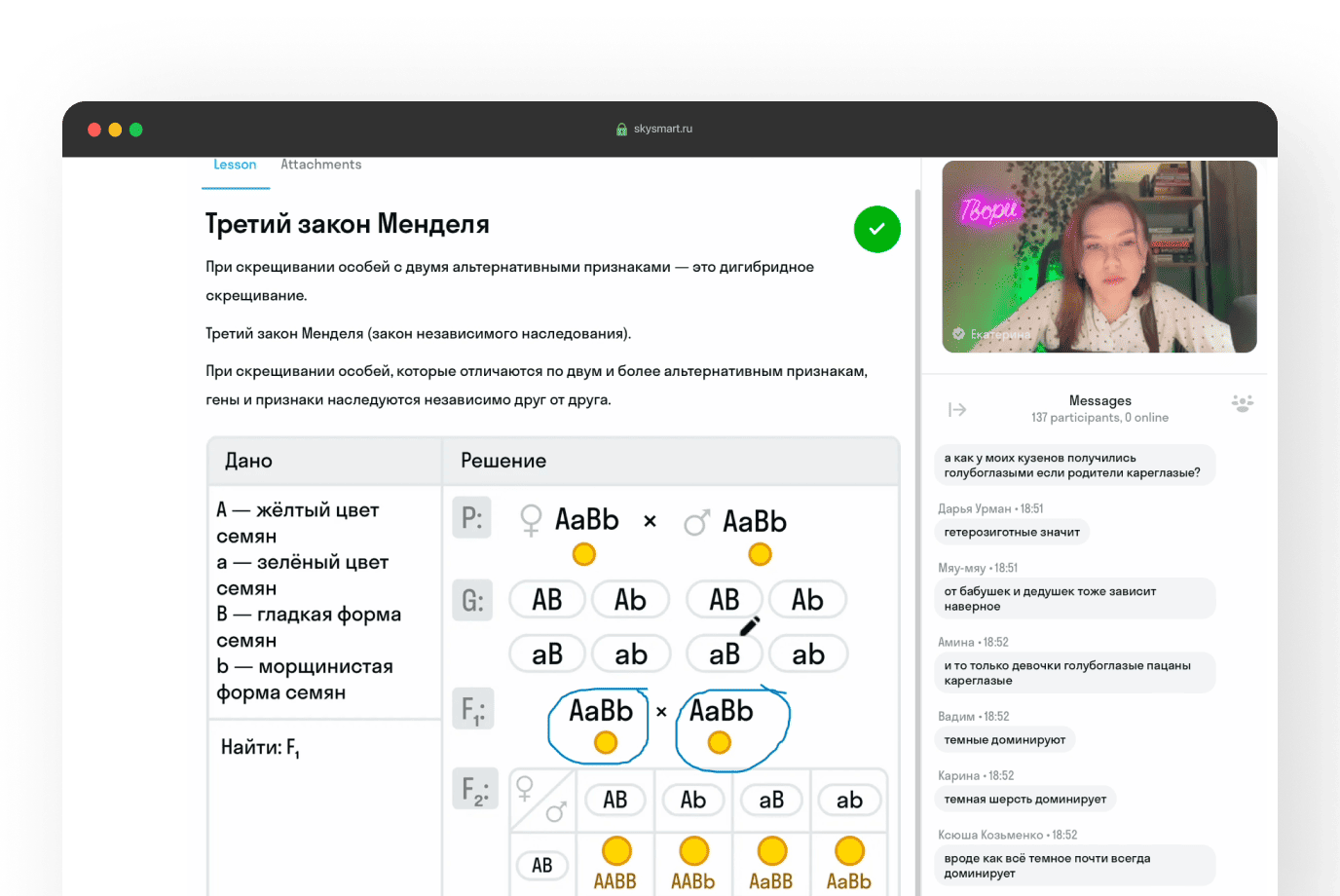Click the message "темные доминируют"
The height and width of the screenshot is (896, 1340).
point(1005,740)
